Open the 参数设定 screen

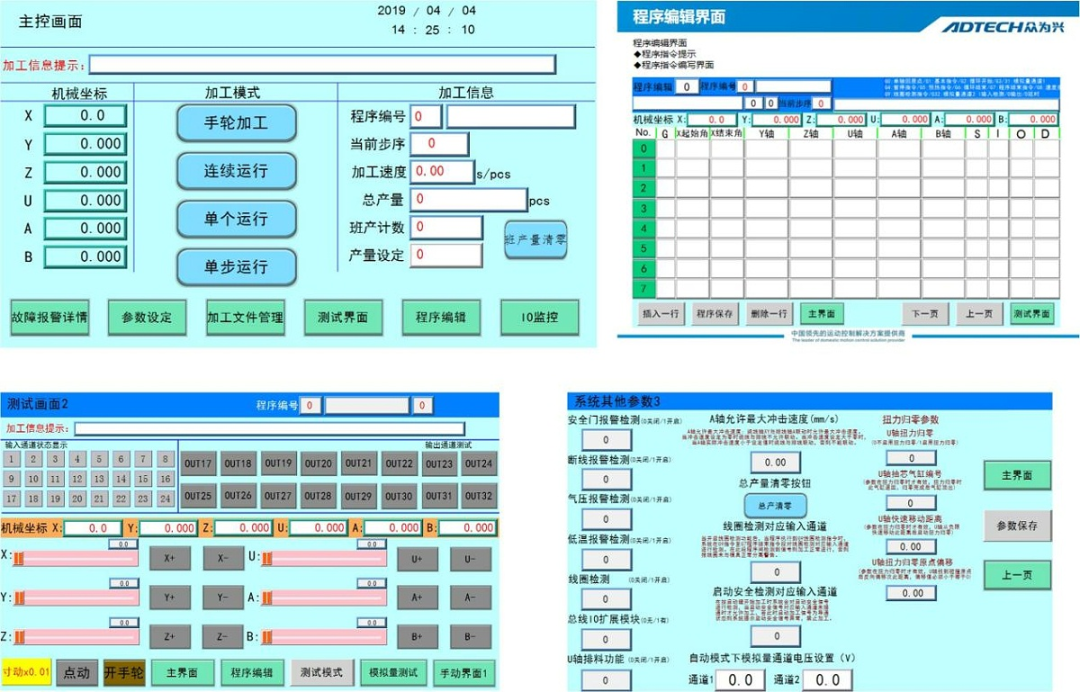tap(147, 317)
